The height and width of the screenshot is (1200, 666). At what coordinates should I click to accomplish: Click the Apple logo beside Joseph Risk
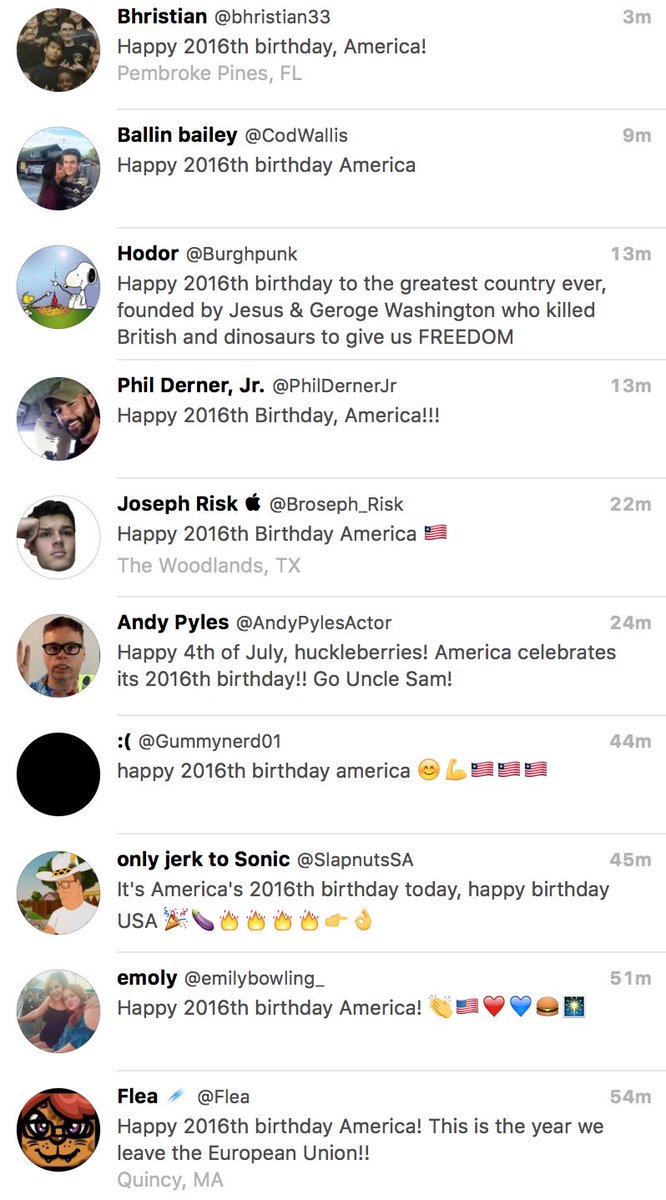point(253,503)
